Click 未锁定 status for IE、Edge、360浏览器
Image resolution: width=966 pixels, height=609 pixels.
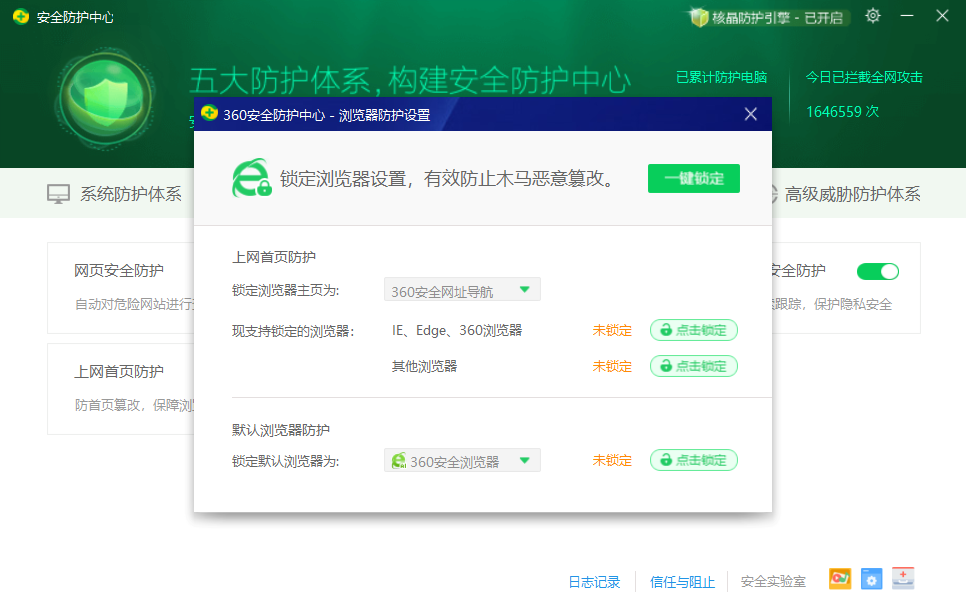point(612,331)
